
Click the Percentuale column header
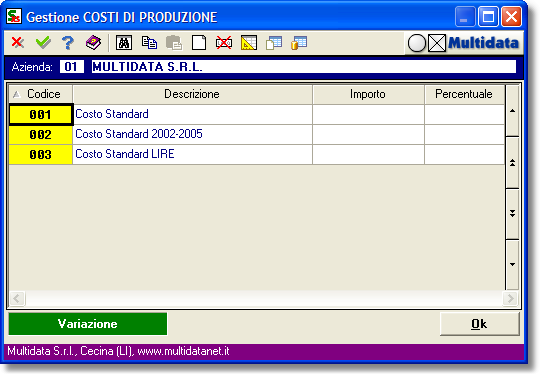coord(464,94)
